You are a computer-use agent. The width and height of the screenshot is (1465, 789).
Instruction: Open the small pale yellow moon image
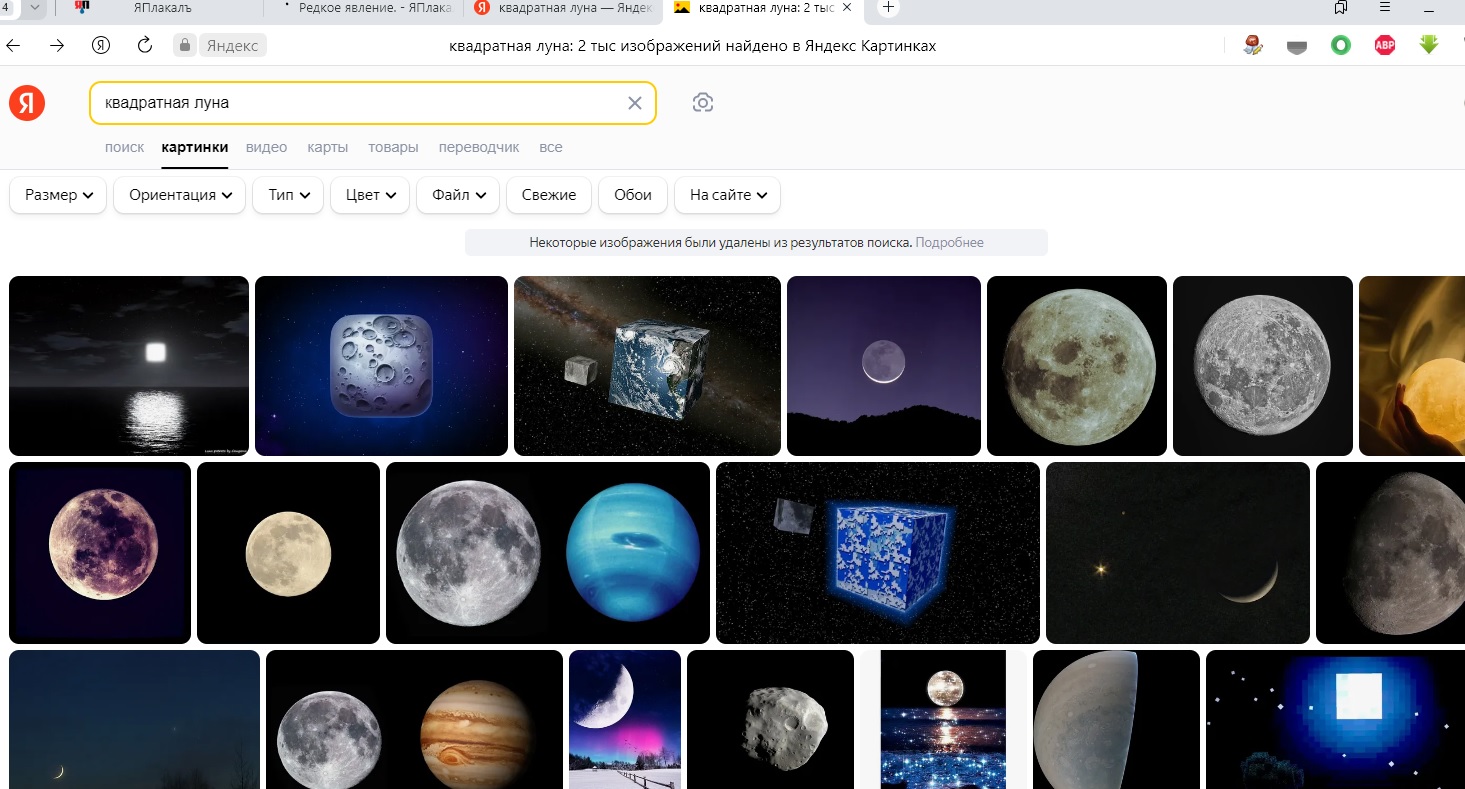(288, 553)
